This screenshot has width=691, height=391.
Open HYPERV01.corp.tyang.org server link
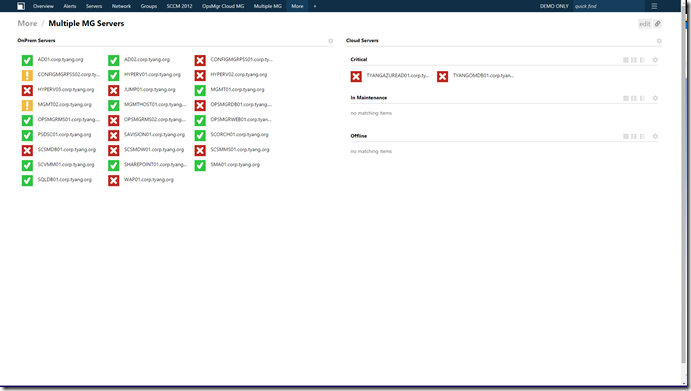coord(152,74)
